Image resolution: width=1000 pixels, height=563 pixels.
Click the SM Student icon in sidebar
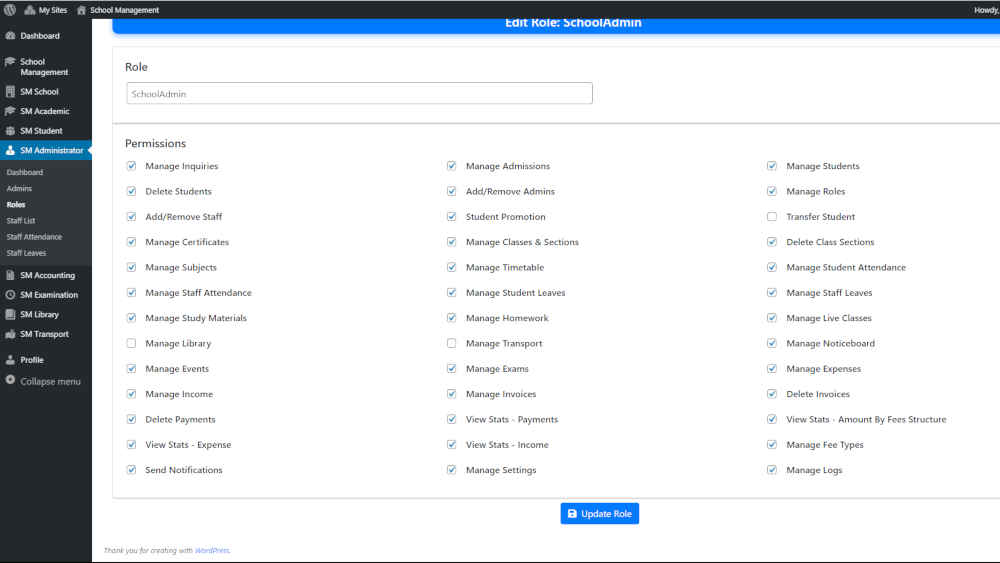(10, 131)
